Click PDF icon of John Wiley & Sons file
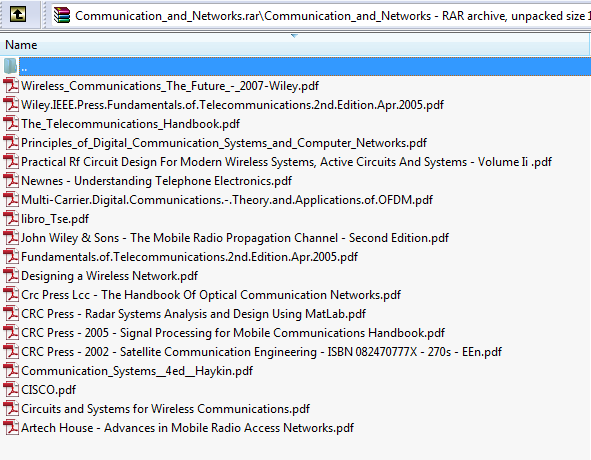This screenshot has width=591, height=460. [x=11, y=238]
